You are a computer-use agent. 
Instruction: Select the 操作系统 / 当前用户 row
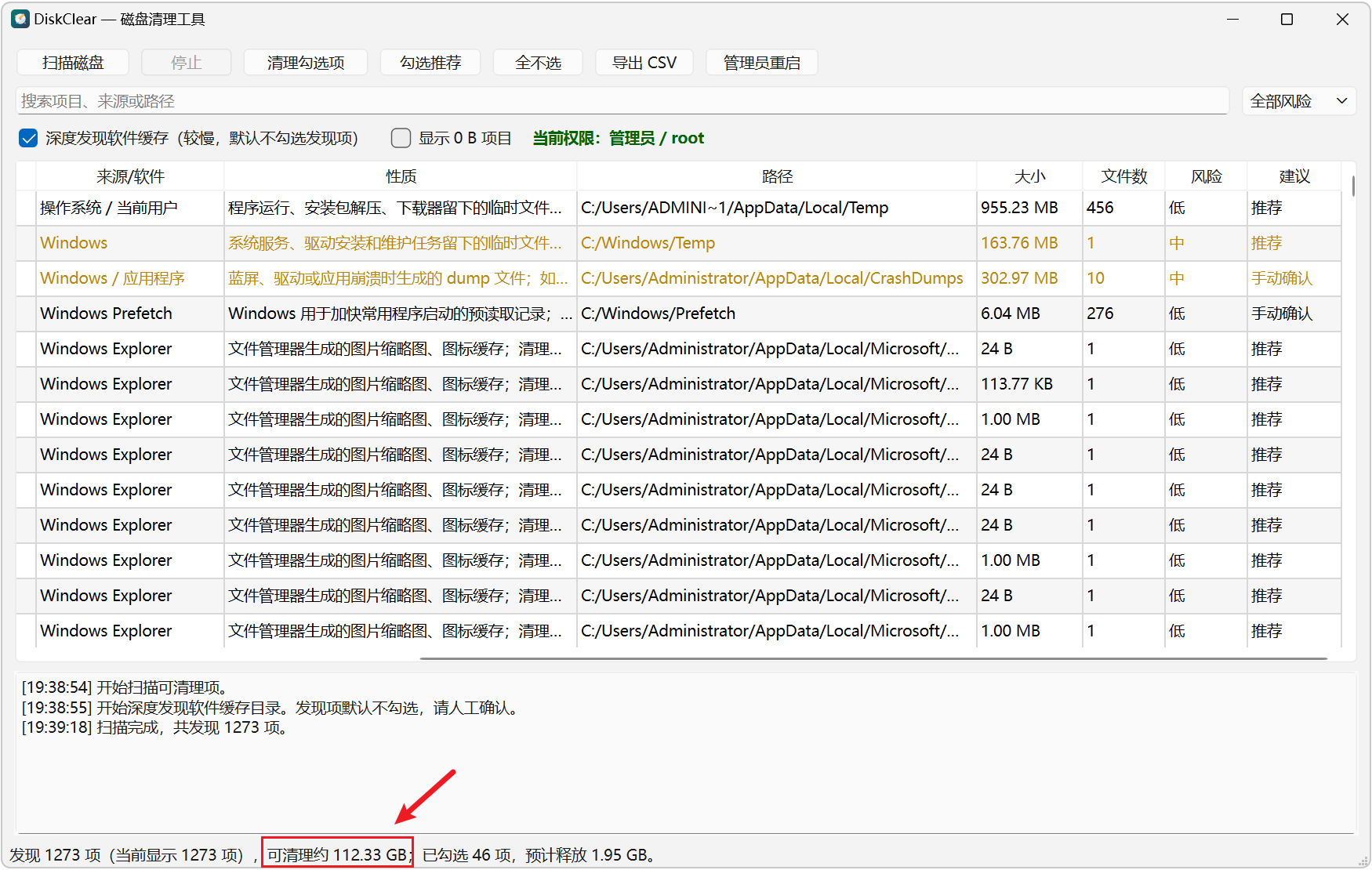click(x=679, y=208)
